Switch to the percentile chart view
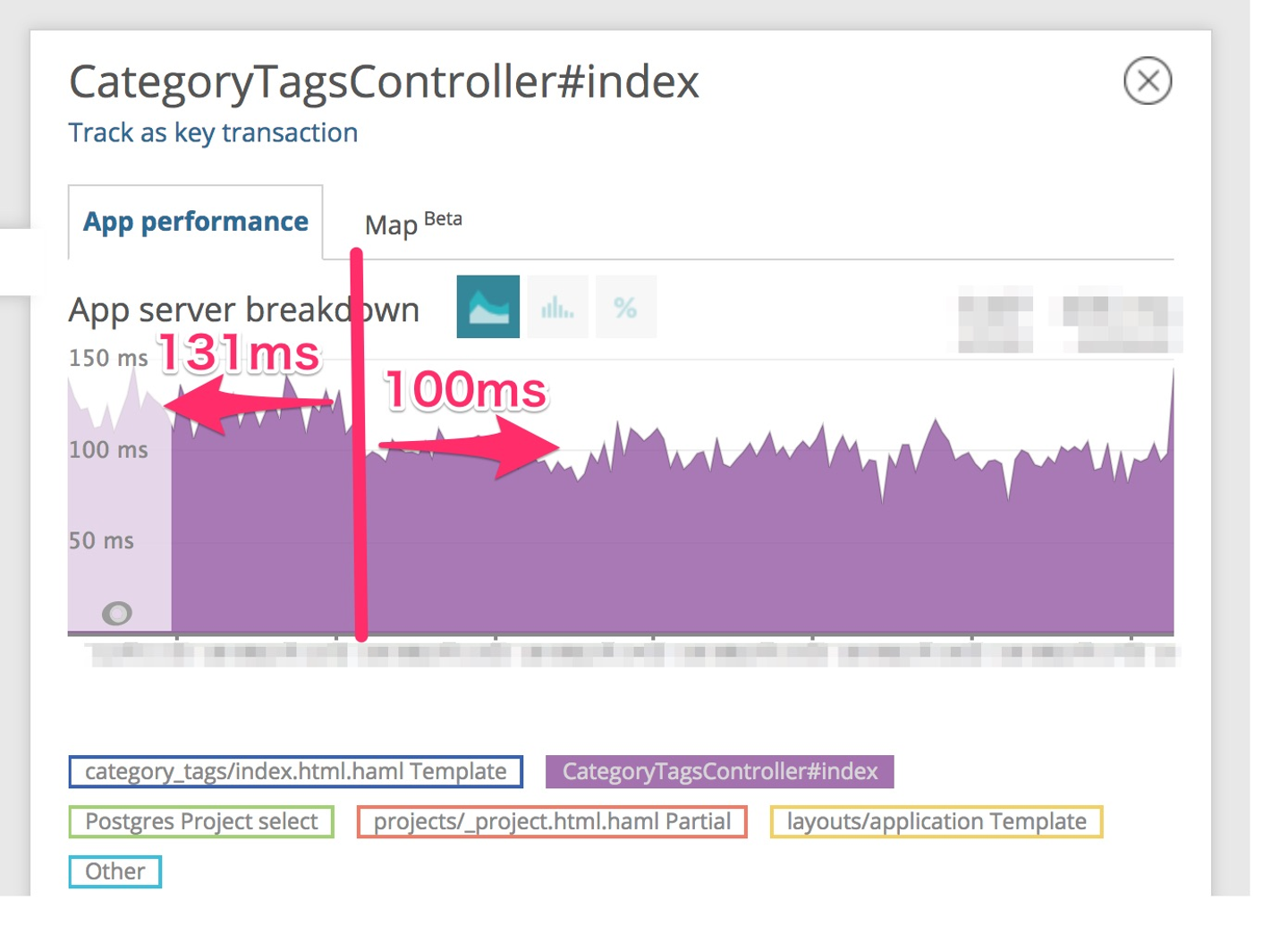Viewport: 1288px width, 934px height. point(625,307)
